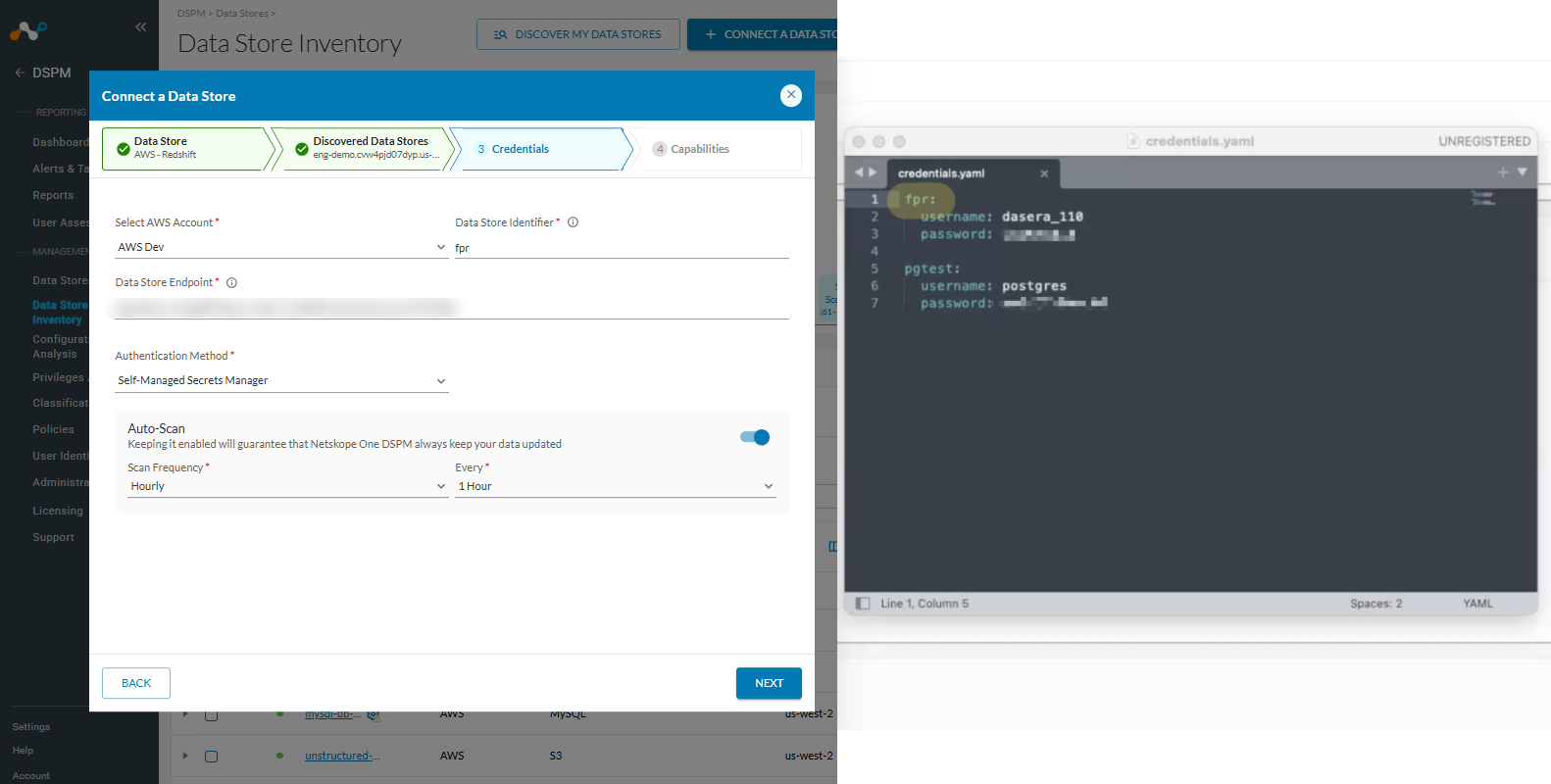The width and height of the screenshot is (1551, 784).
Task: Open Support in the sidebar
Action: tap(53, 537)
